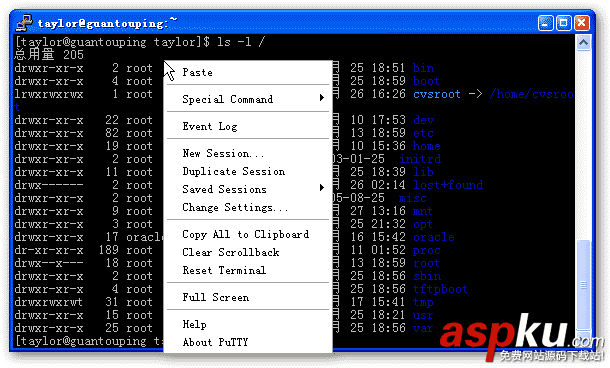Open the Event Log entry
610x368 pixels.
pos(248,126)
